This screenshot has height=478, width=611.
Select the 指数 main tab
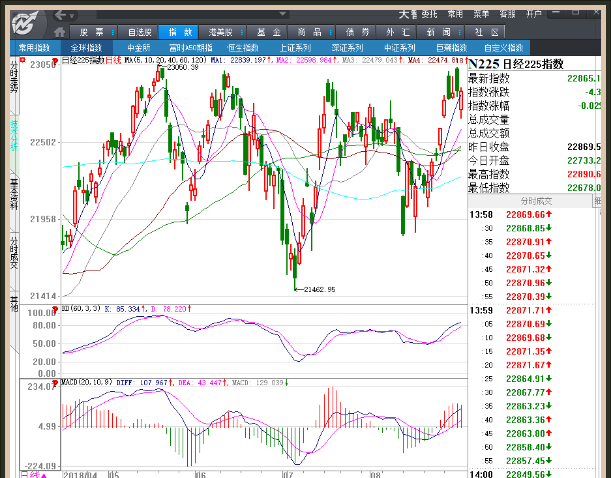tap(180, 32)
